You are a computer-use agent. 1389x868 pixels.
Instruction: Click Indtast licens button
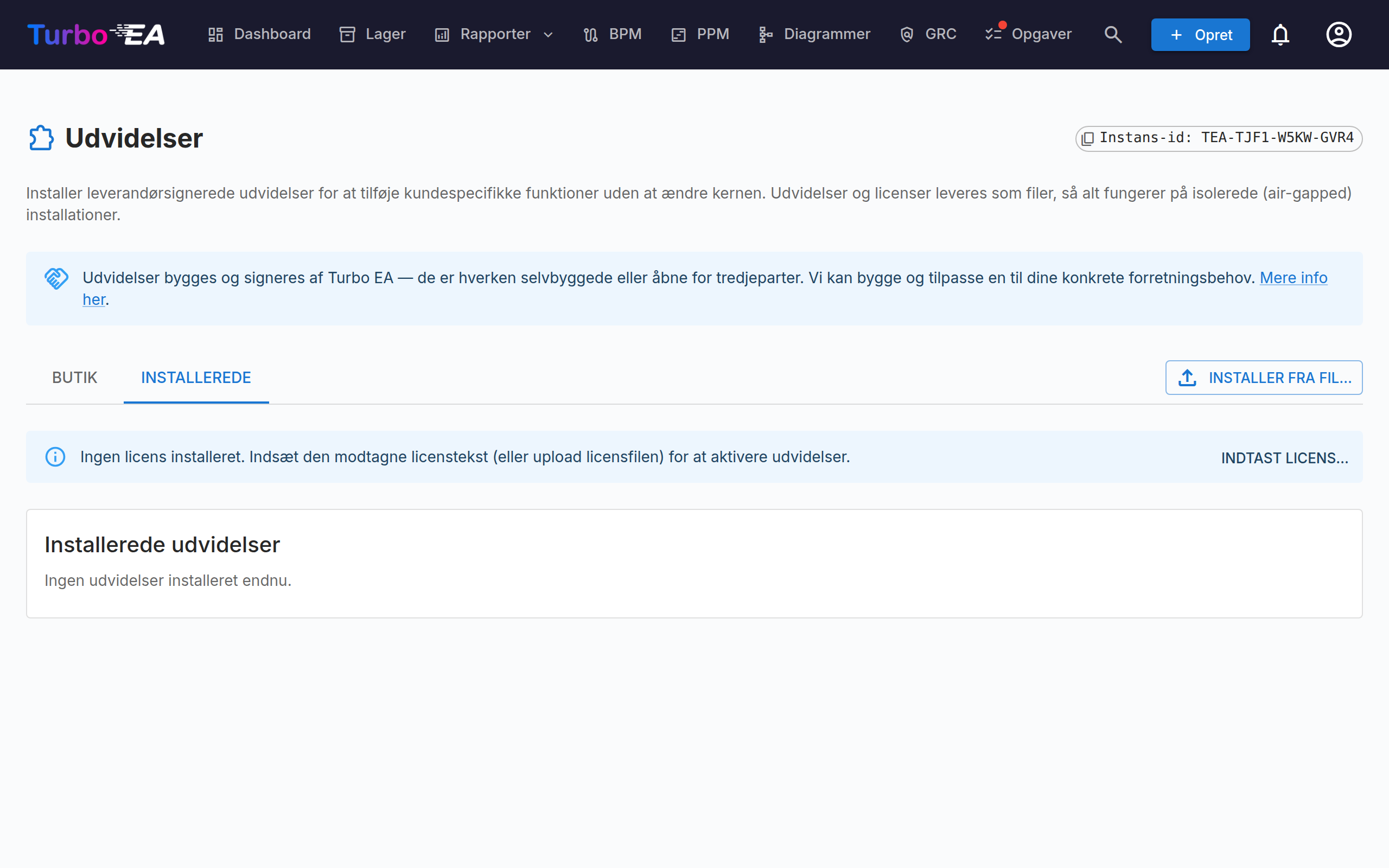coord(1284,458)
